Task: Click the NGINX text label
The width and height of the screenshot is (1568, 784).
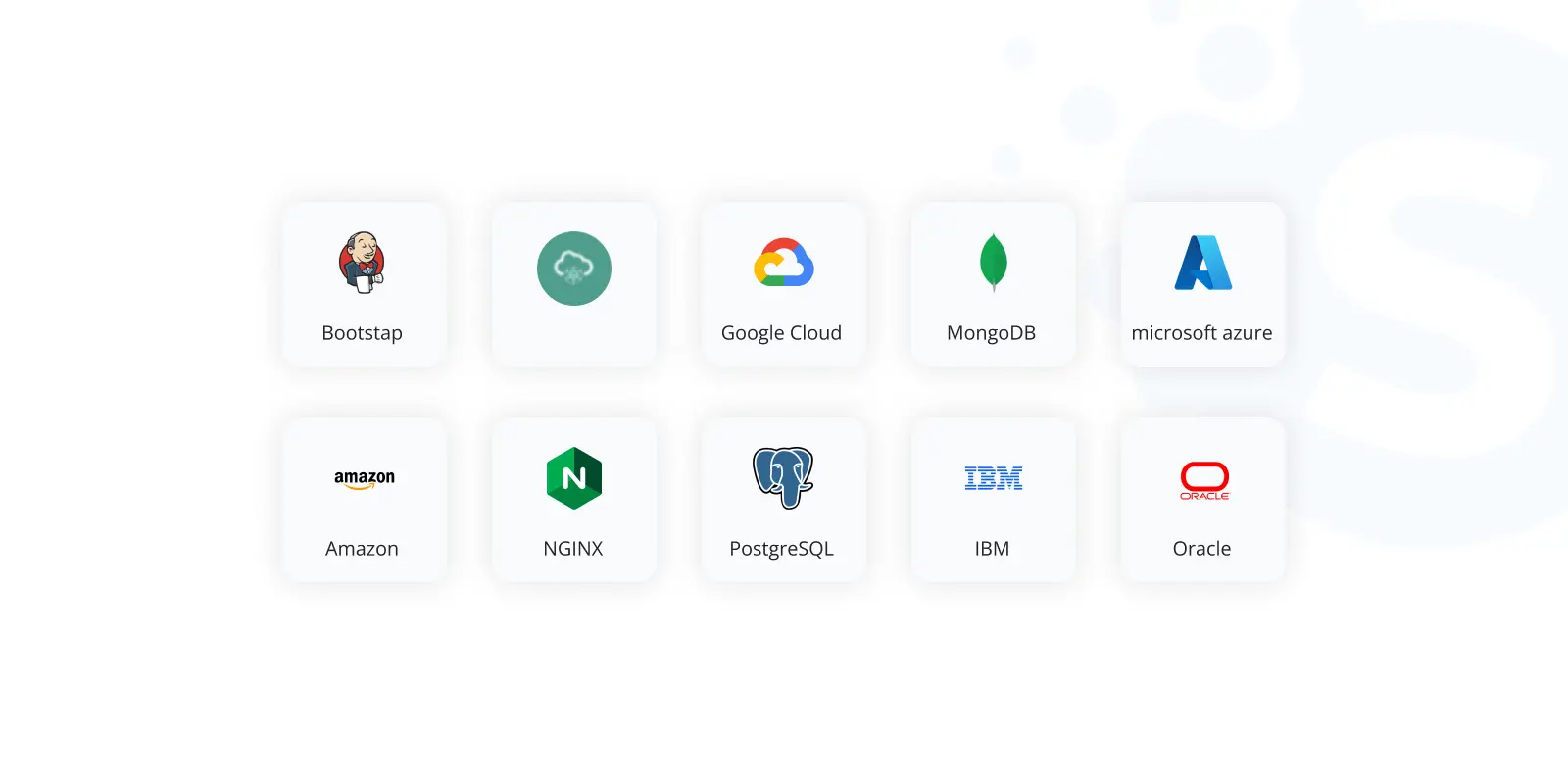Action: 573,549
